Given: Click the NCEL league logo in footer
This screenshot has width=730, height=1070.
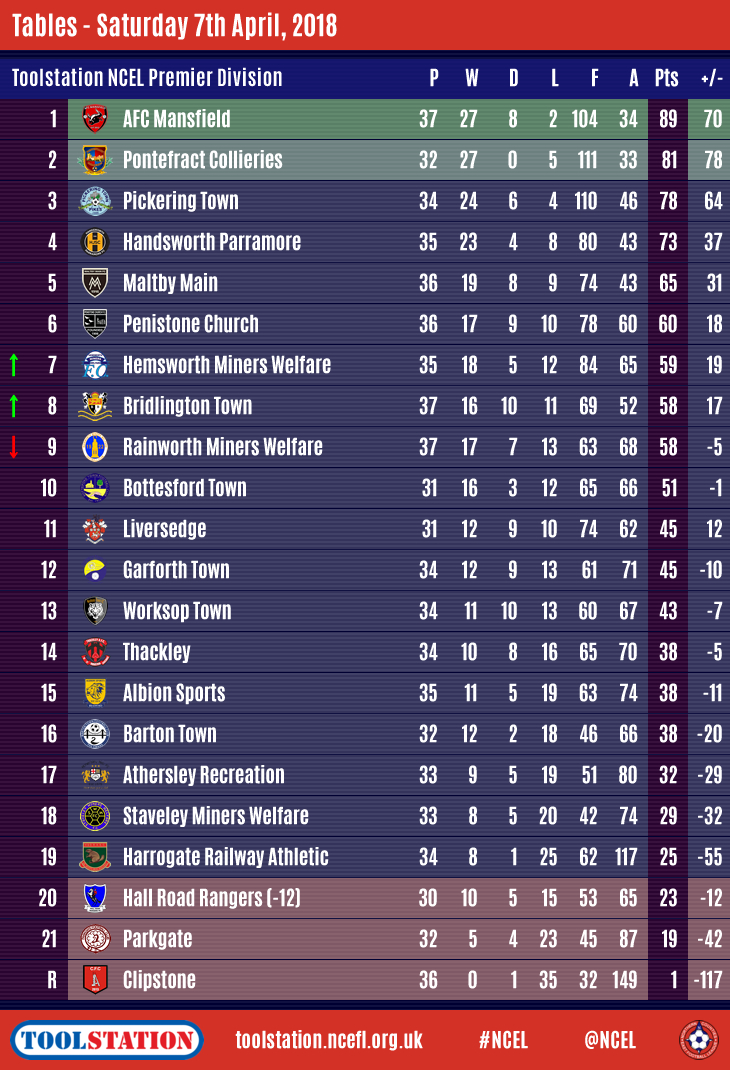Looking at the screenshot, I should pyautogui.click(x=698, y=1040).
